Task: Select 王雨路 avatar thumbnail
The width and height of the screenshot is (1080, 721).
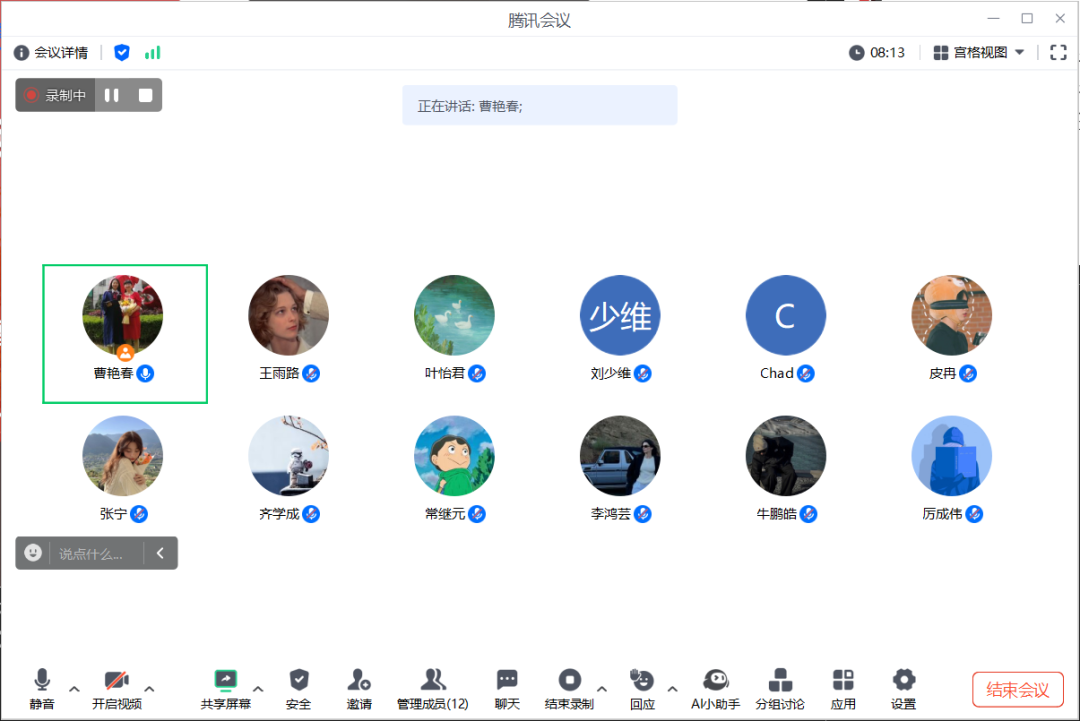Action: [289, 315]
